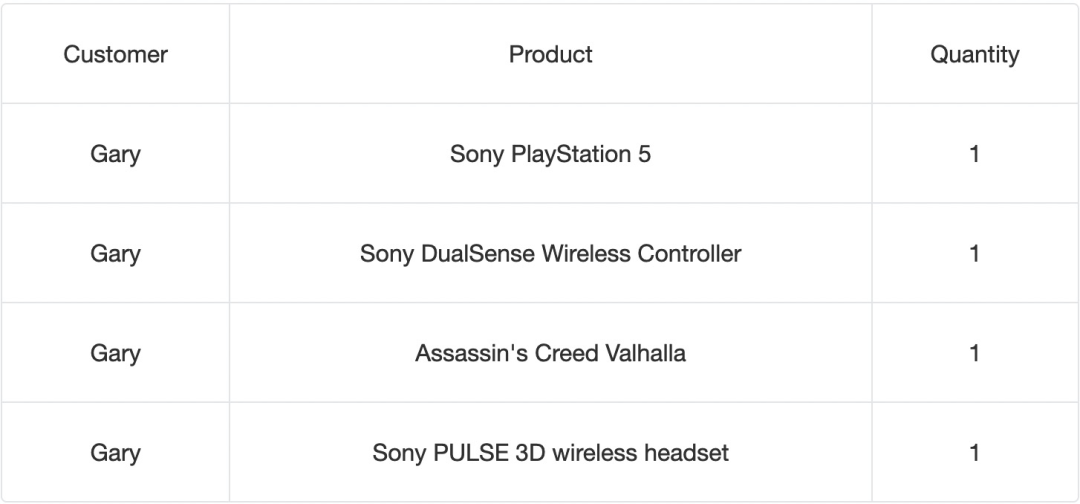Click Gary in the DualSense Wireless Controller row
This screenshot has width=1080, height=504.
click(x=115, y=254)
